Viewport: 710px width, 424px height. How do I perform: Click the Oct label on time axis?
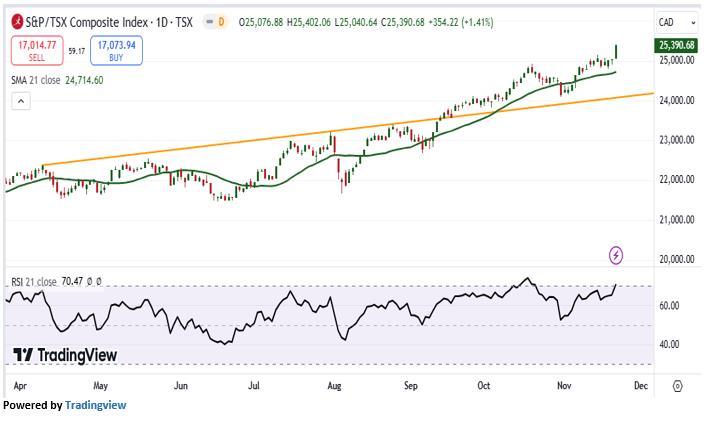[x=485, y=384]
